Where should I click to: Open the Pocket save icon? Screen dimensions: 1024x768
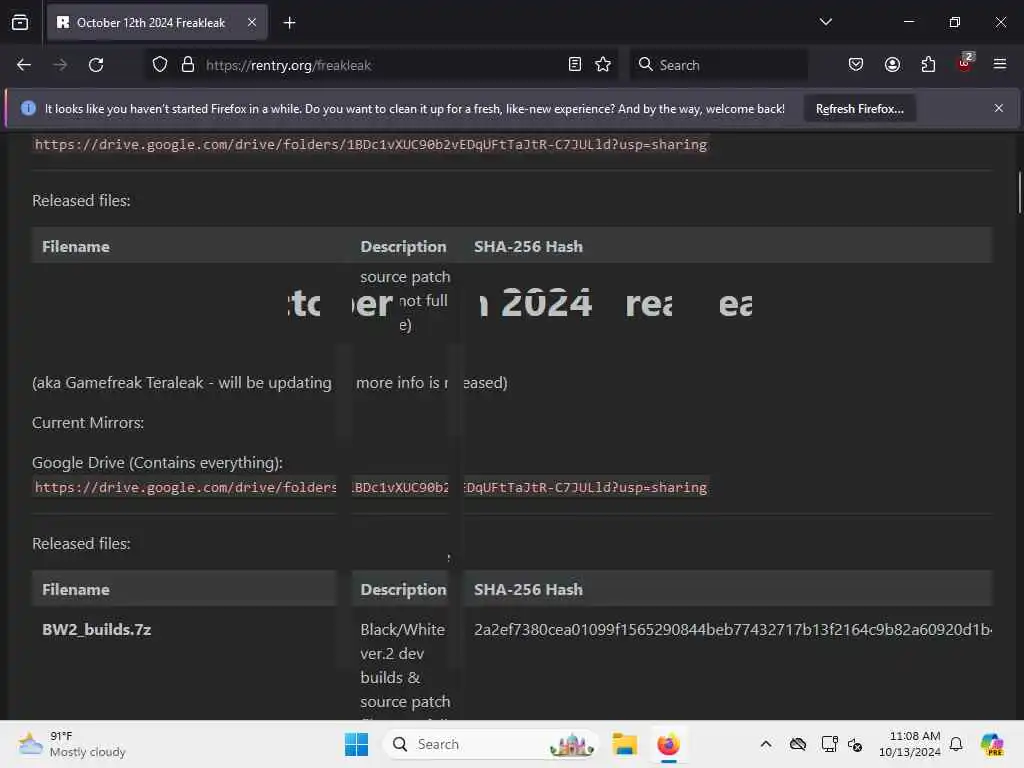tap(856, 65)
